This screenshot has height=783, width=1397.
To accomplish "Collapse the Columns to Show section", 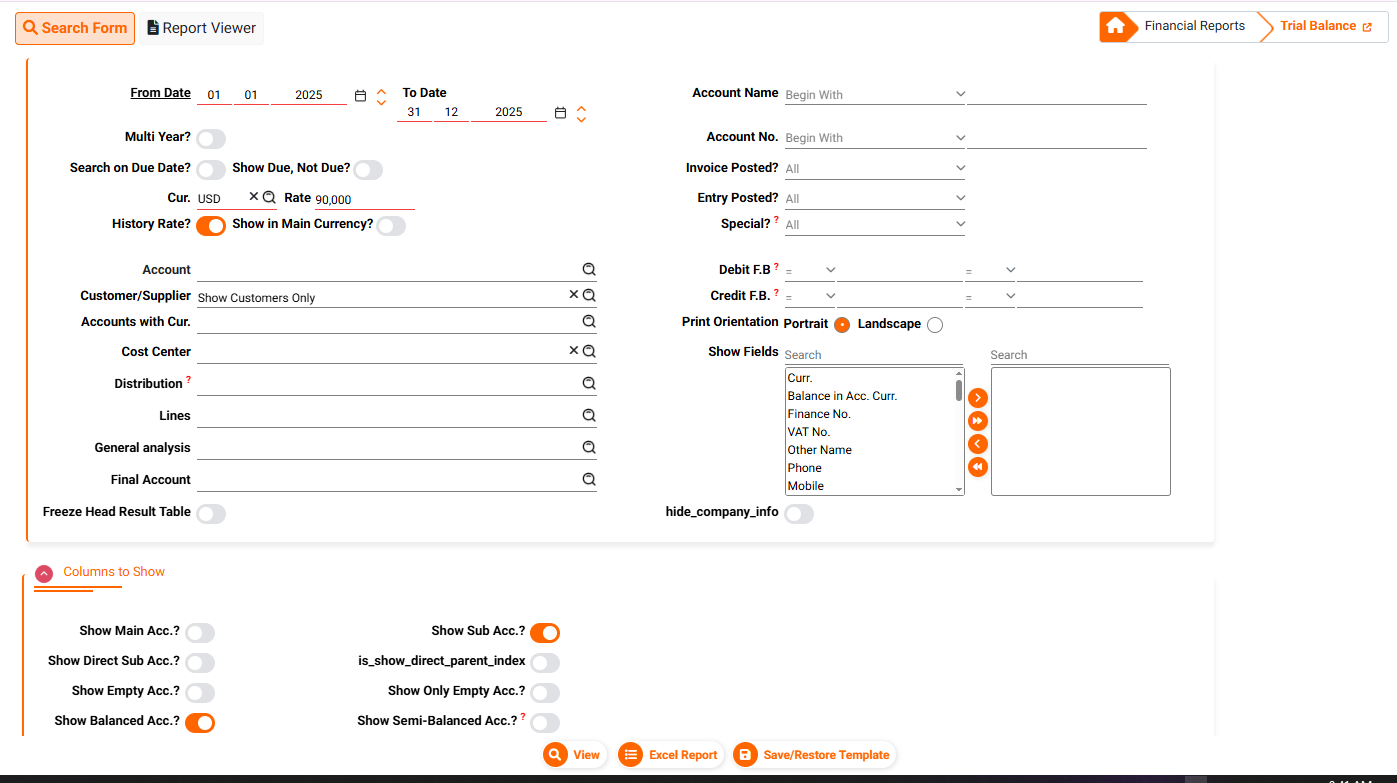I will tap(44, 573).
